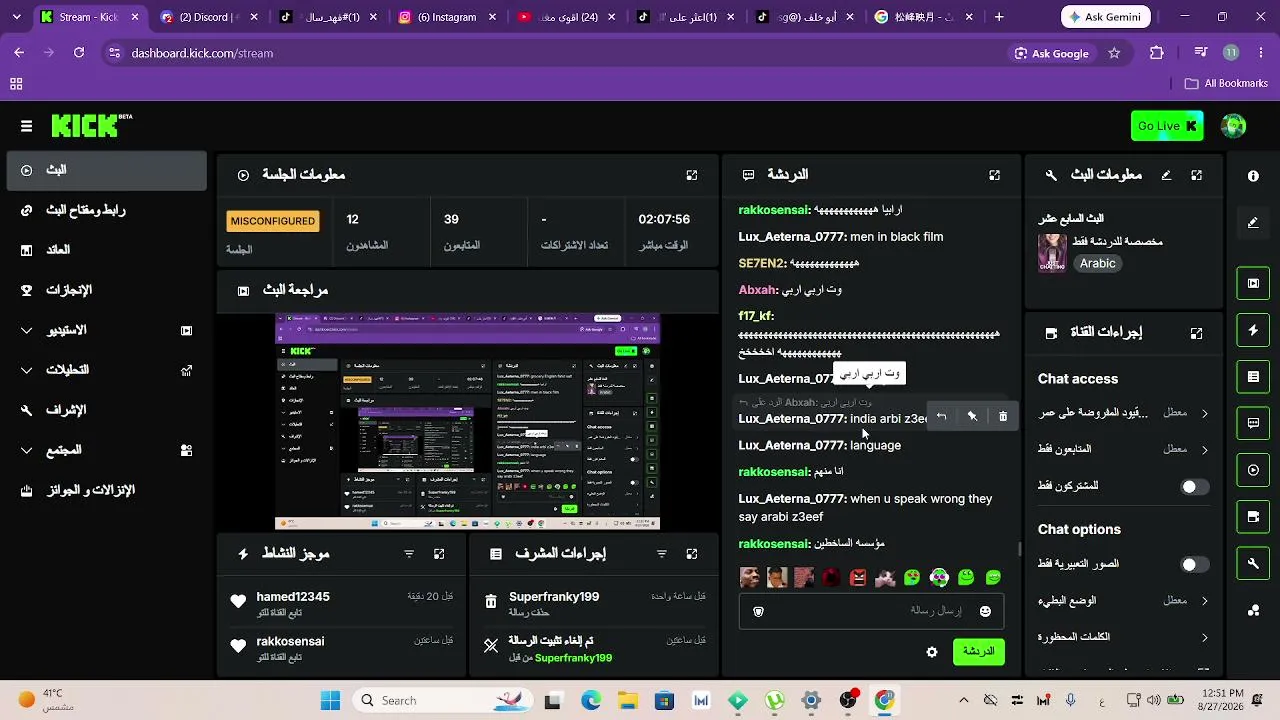Send the message with the green الدردشة button
This screenshot has width=1280, height=720.
978,652
